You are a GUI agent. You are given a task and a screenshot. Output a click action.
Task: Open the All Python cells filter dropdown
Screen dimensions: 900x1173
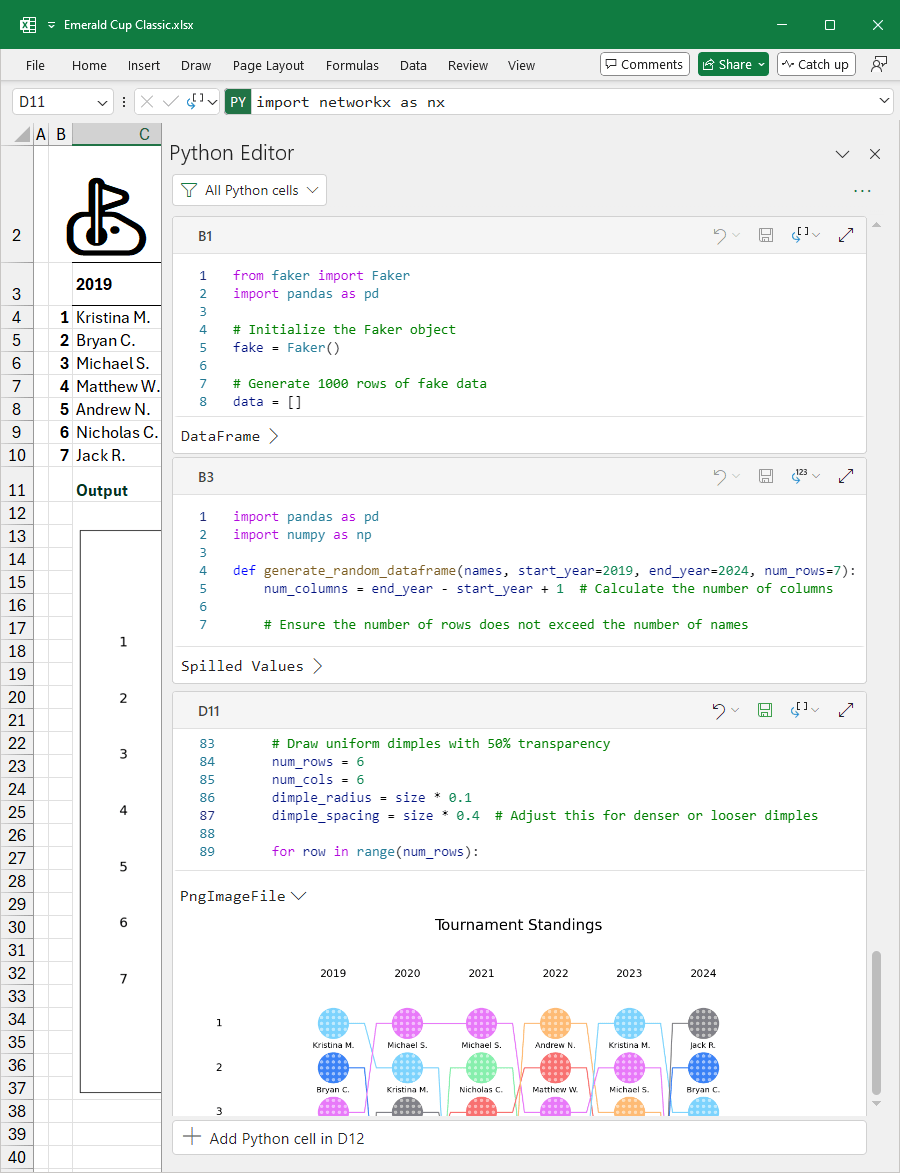249,189
